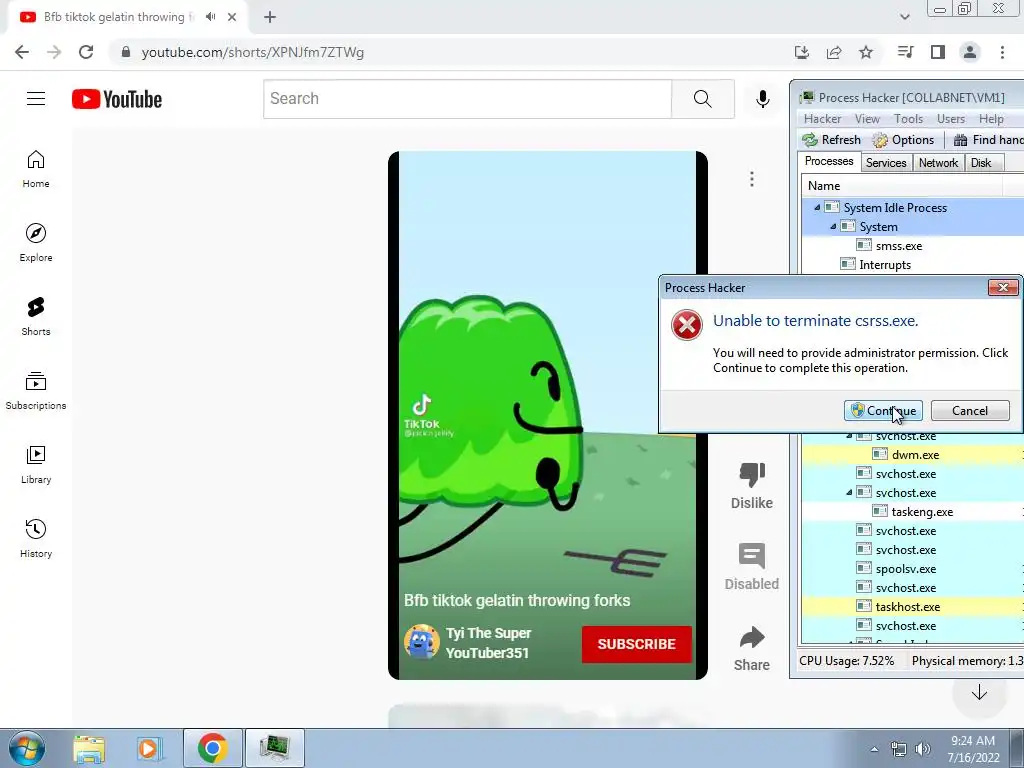Collapse svchost.exe node above taskeng.exe

[849, 492]
